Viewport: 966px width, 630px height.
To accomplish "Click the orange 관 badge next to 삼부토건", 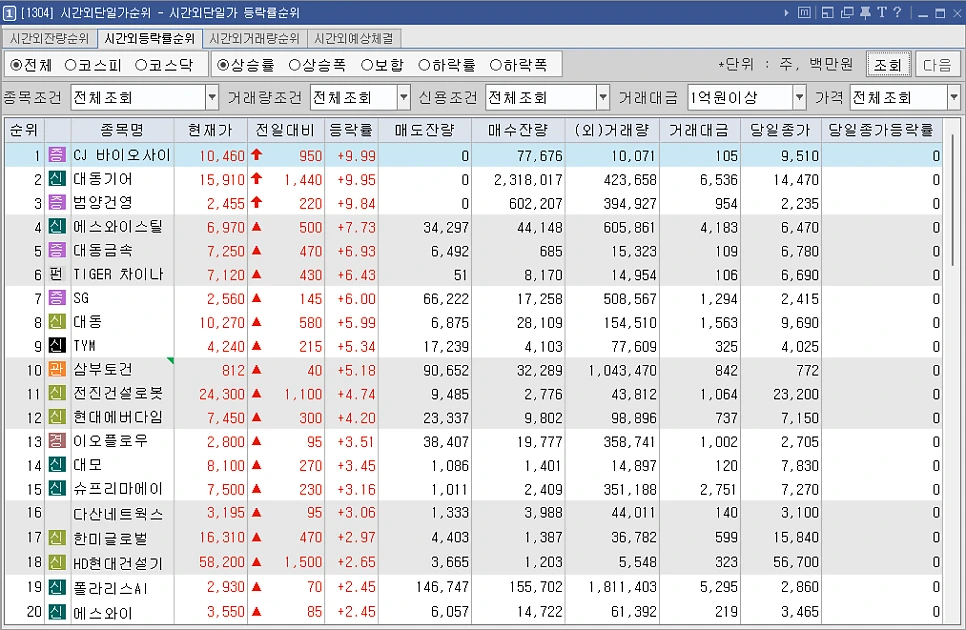I will (x=57, y=370).
